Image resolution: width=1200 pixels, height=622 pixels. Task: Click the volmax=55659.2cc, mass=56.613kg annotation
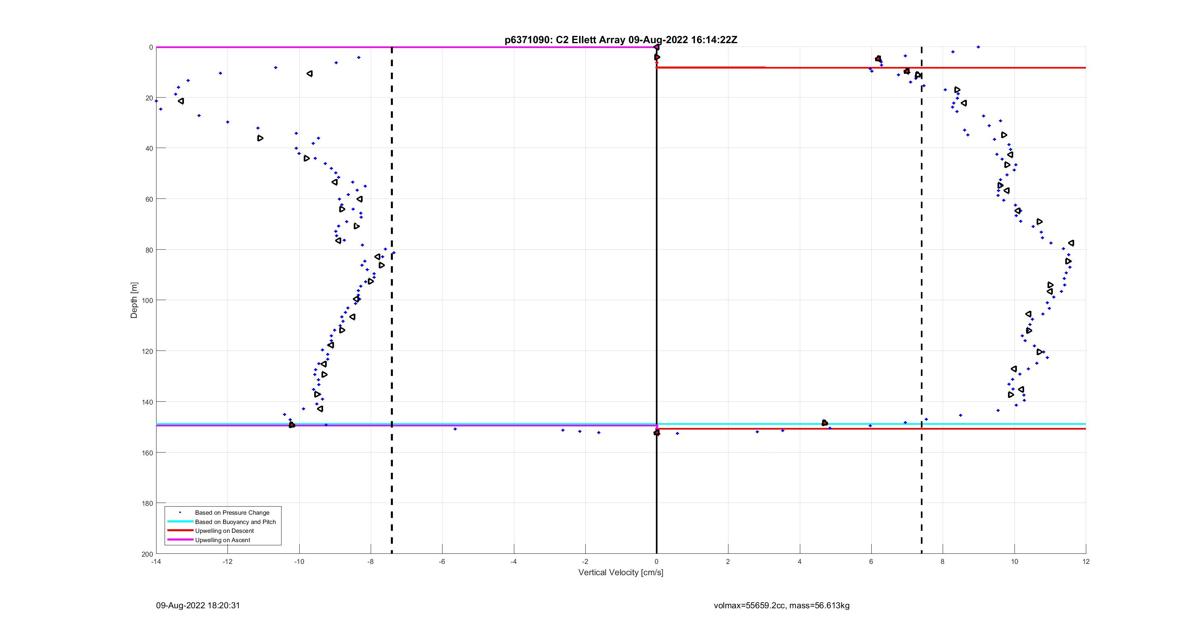point(781,605)
